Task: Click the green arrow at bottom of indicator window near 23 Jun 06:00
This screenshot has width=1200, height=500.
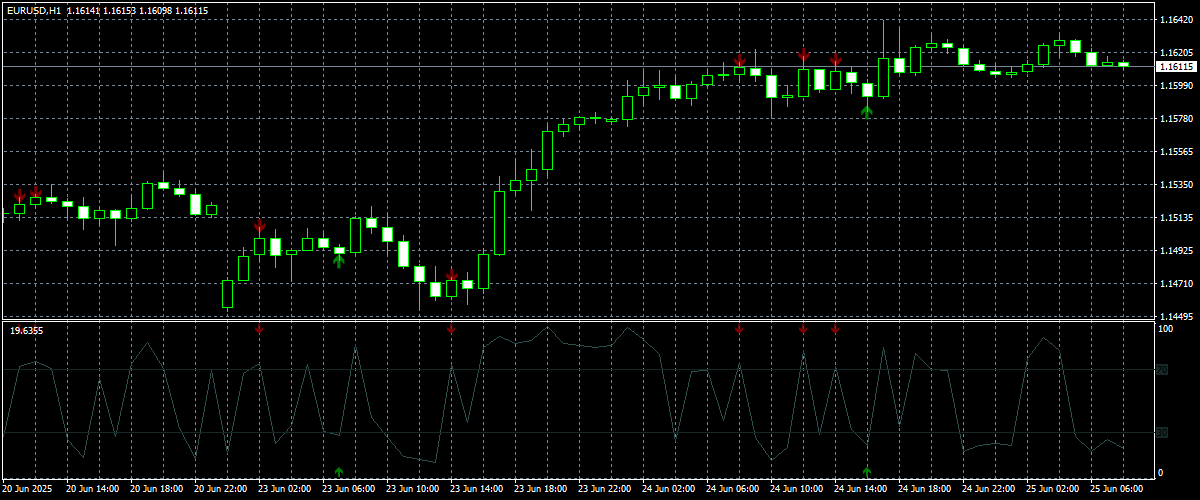Action: click(339, 470)
